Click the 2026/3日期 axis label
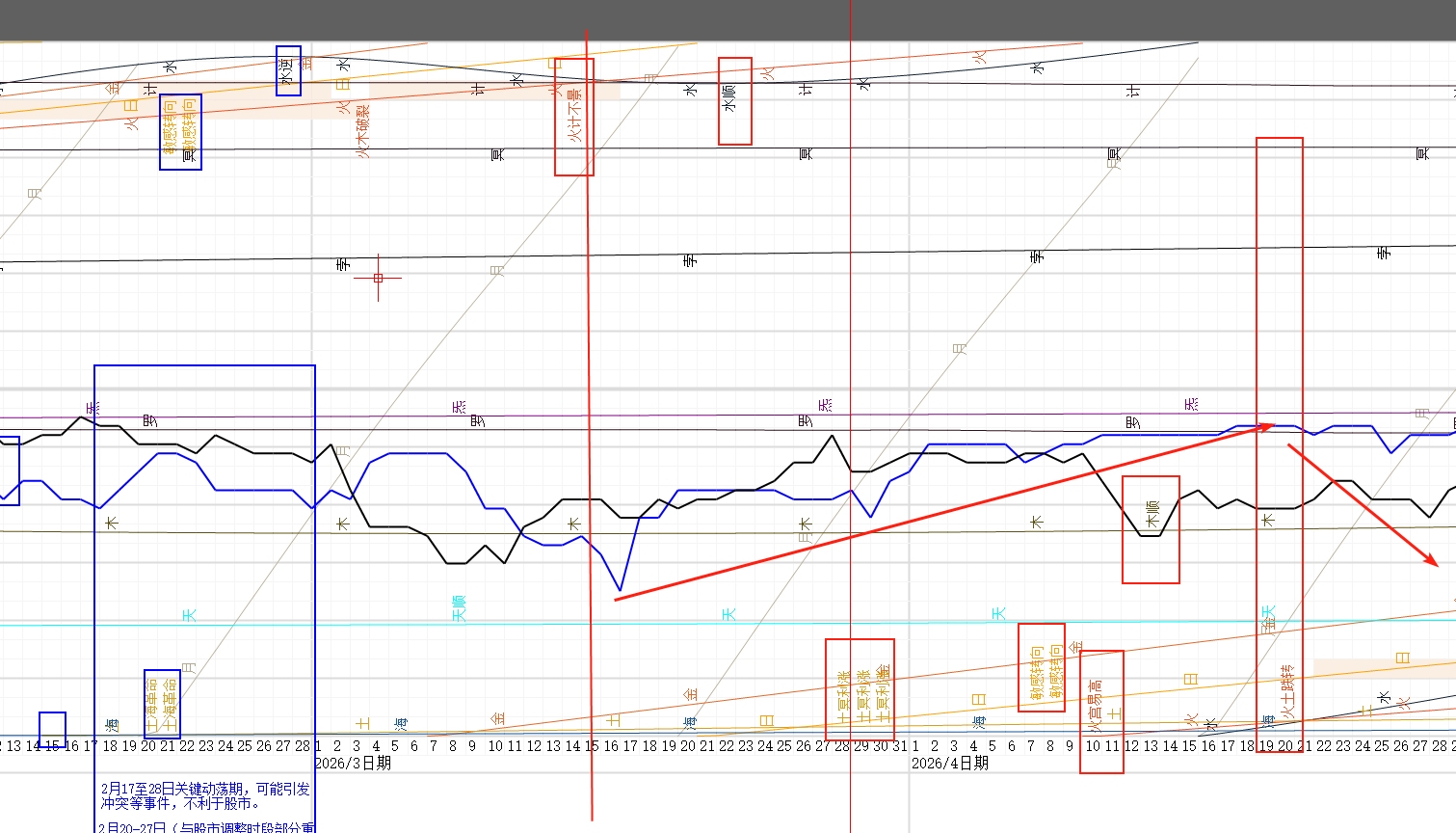Image resolution: width=1456 pixels, height=833 pixels. 353,764
